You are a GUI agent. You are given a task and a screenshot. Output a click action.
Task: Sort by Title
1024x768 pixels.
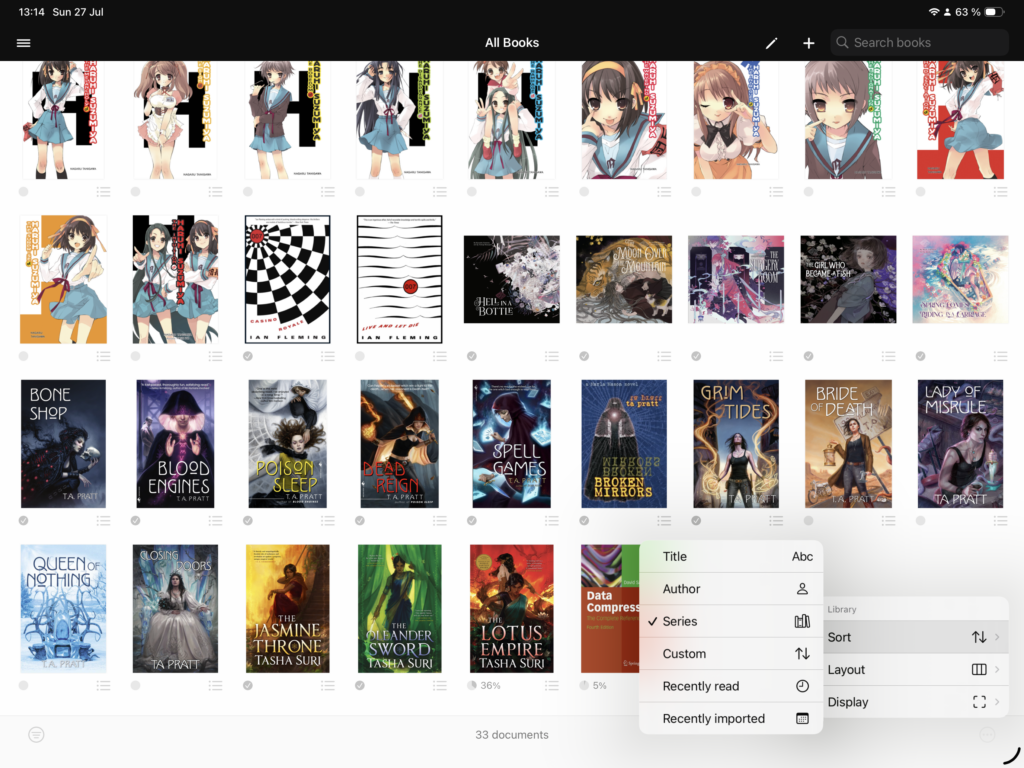pyautogui.click(x=731, y=556)
